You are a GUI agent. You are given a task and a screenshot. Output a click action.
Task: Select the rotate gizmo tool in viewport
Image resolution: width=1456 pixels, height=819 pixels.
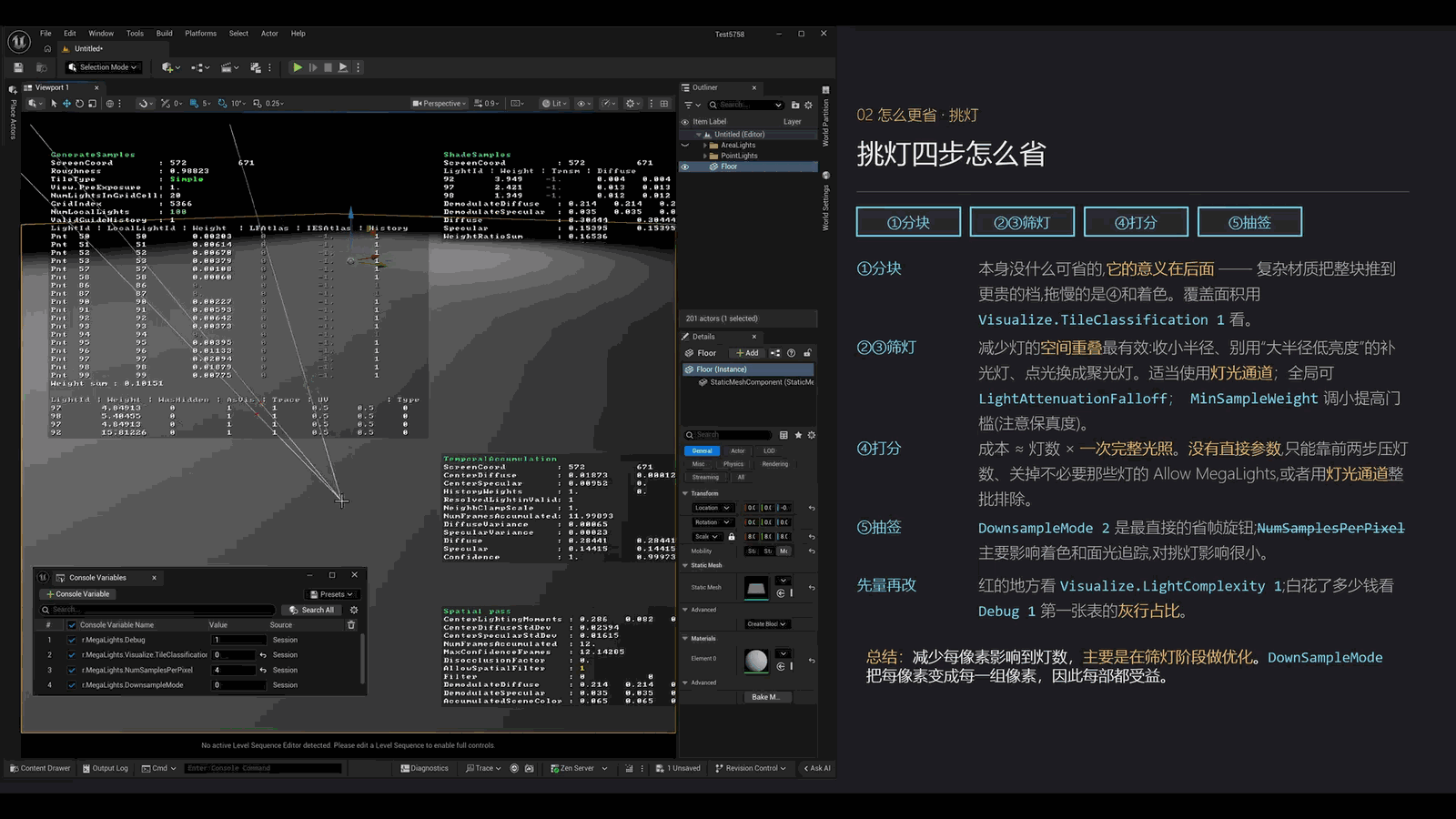79,104
